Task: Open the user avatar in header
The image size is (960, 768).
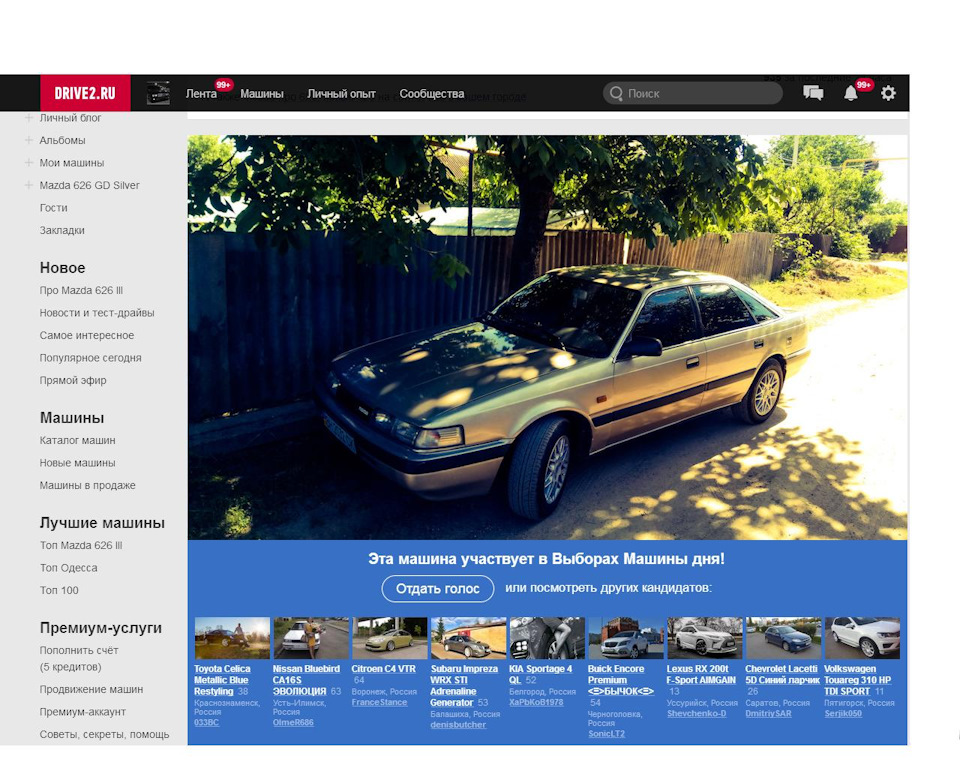Action: pos(159,93)
